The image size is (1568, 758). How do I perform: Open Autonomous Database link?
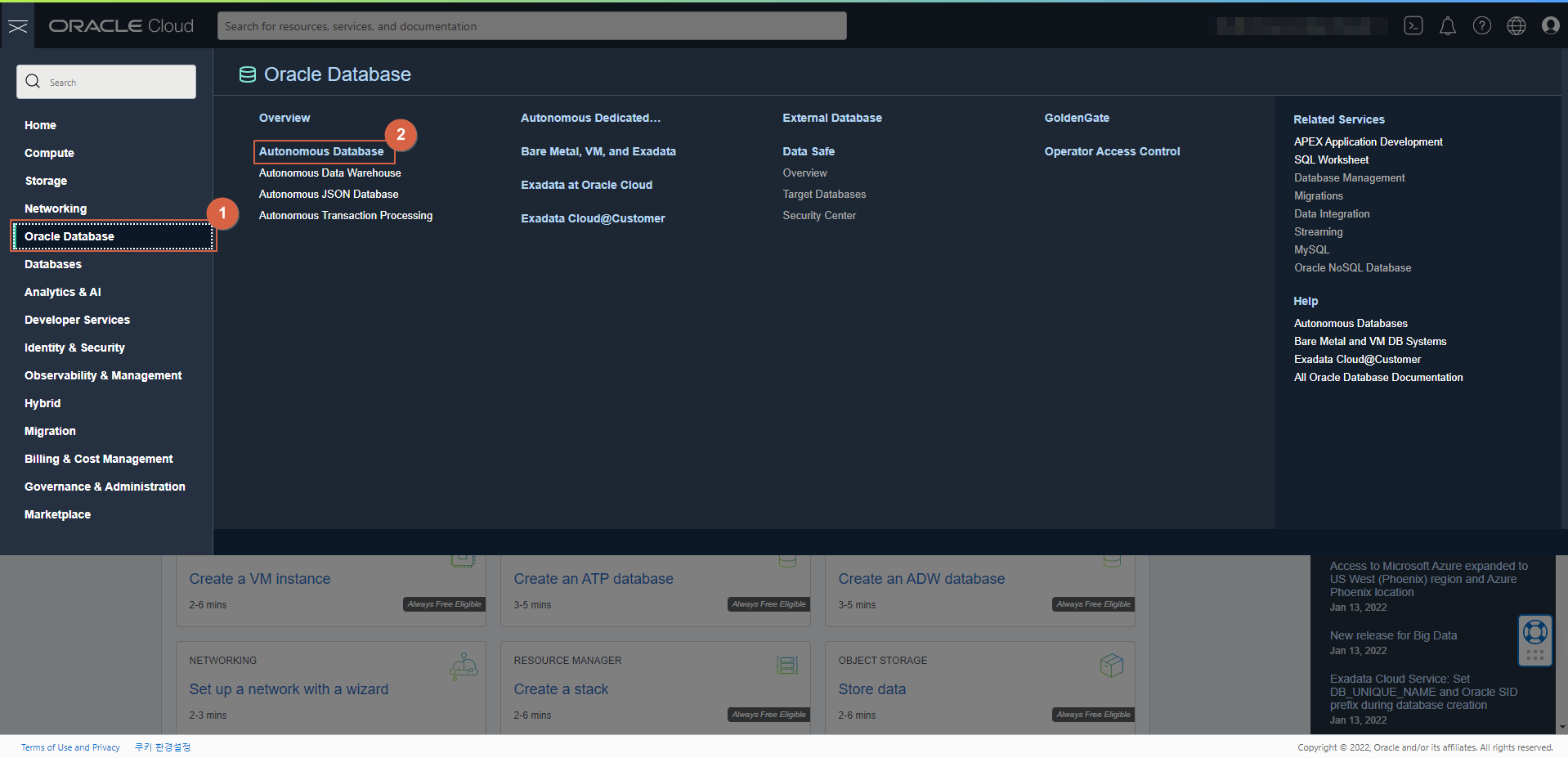(321, 151)
